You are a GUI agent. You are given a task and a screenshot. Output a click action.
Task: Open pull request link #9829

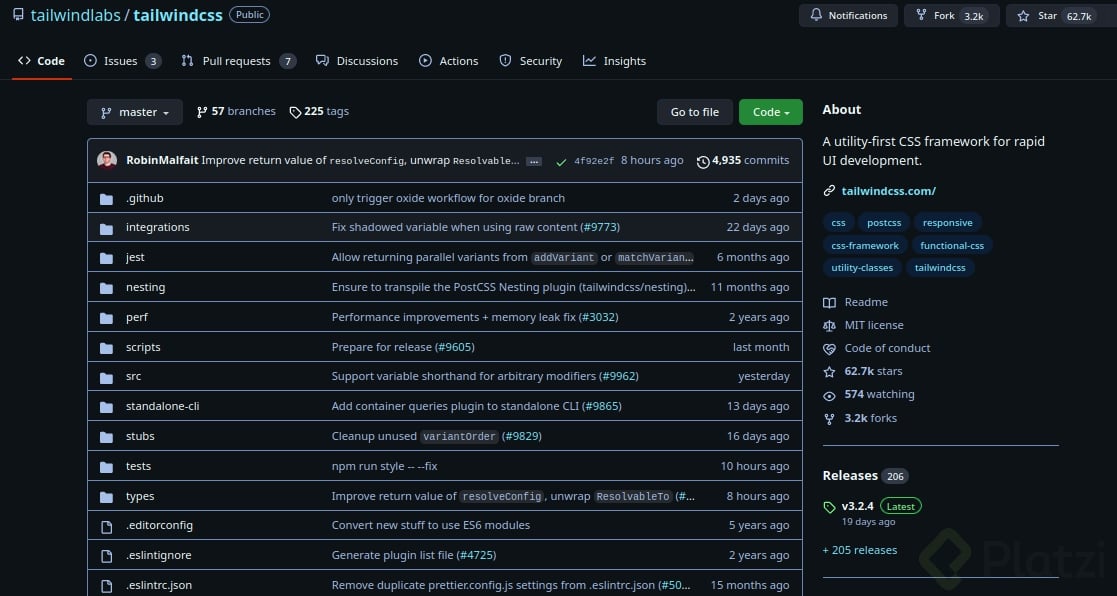click(521, 436)
